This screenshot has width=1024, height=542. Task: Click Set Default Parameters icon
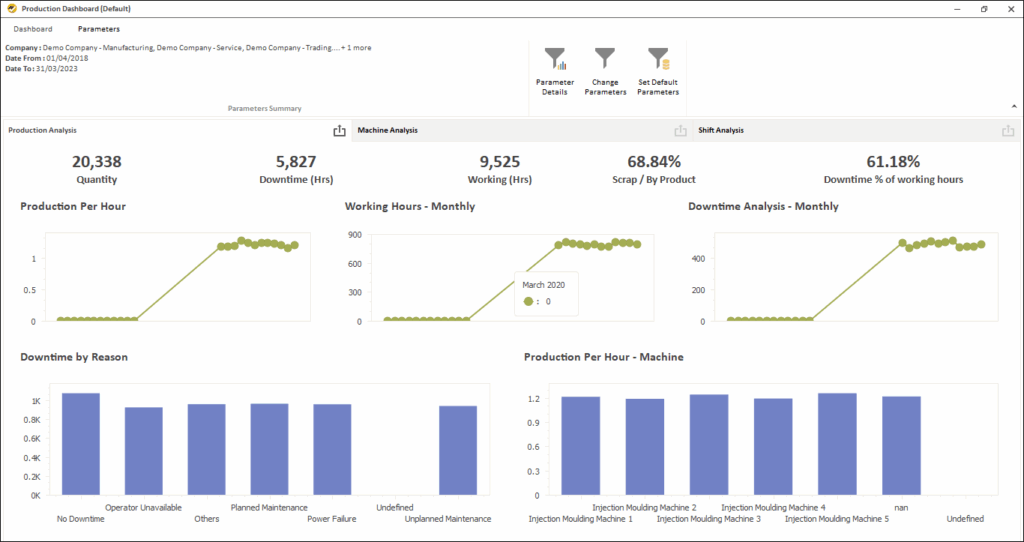click(658, 59)
